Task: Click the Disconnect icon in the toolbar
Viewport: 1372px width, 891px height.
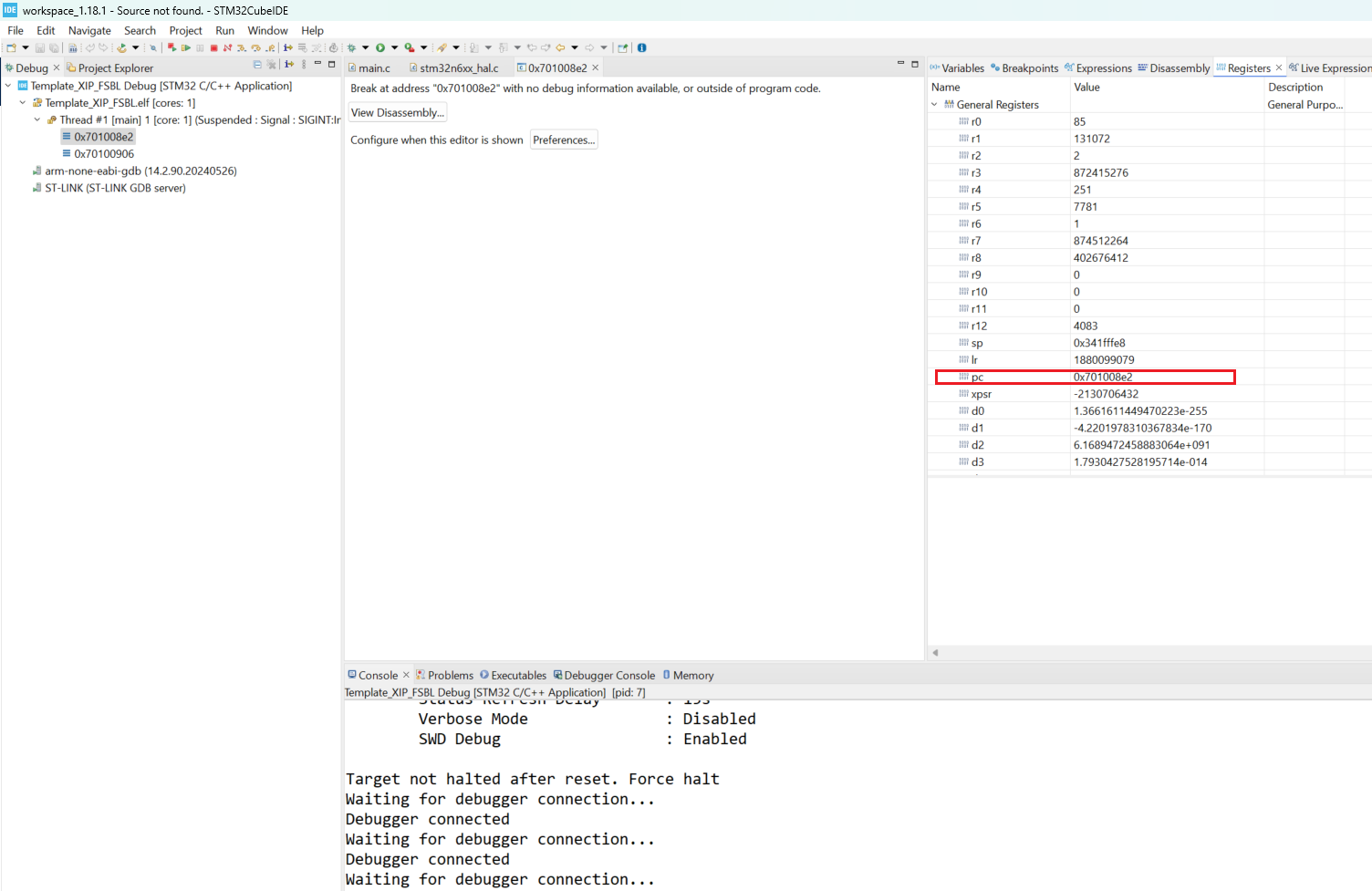Action: pyautogui.click(x=226, y=47)
